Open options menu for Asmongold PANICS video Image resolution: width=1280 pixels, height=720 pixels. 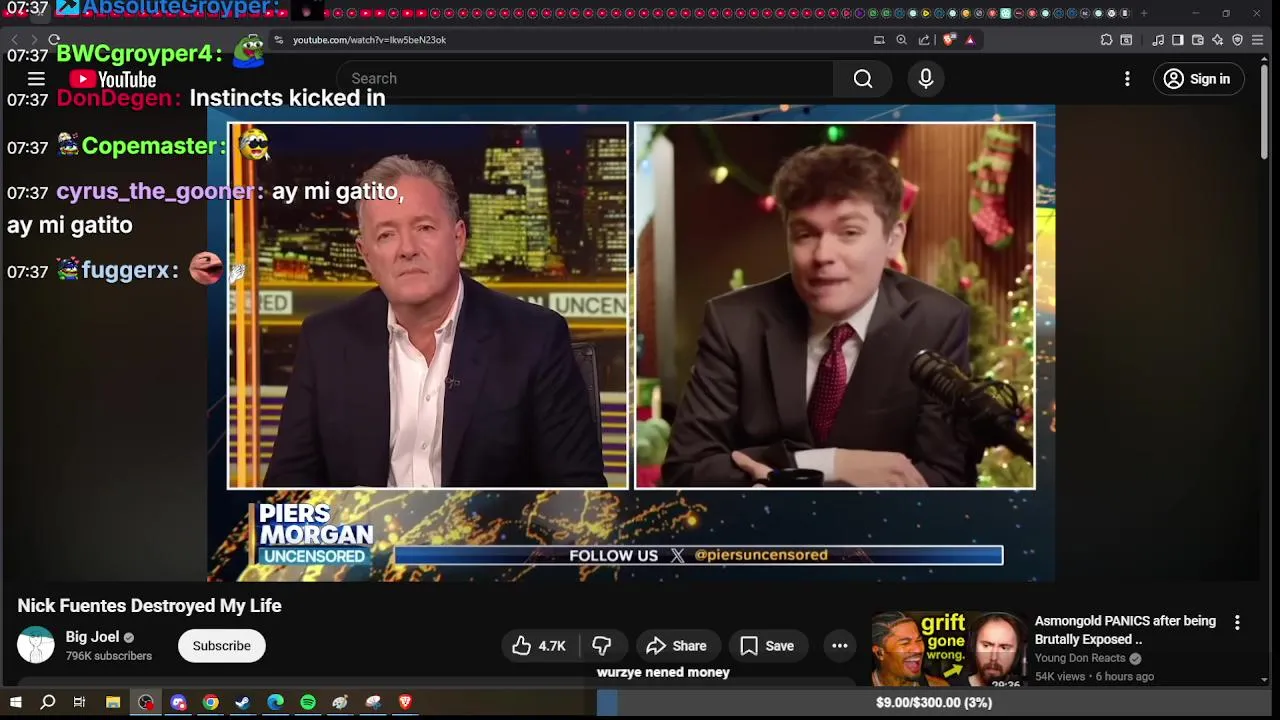coord(1237,622)
